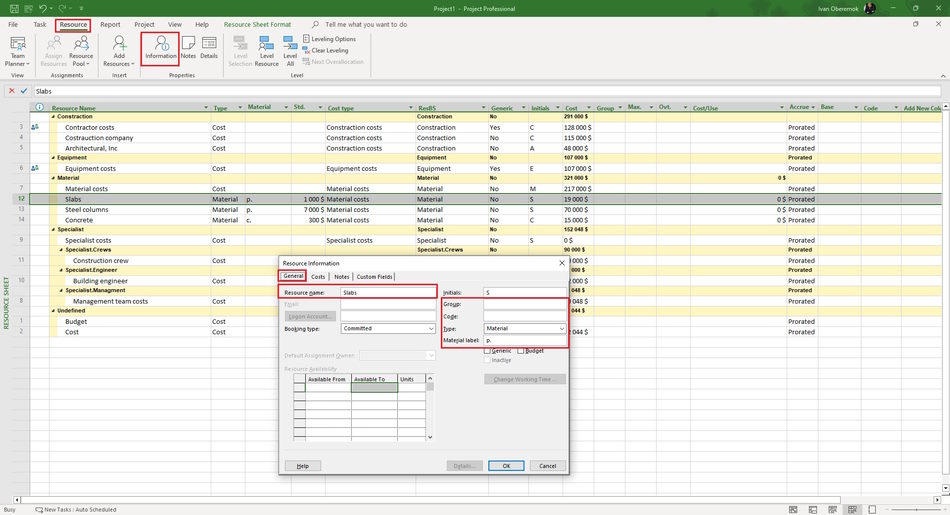Open resource Information dialog from ribbon

161,48
